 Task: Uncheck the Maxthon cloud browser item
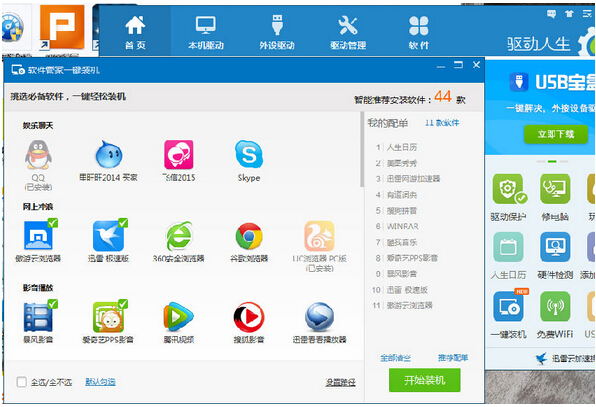click(x=53, y=223)
